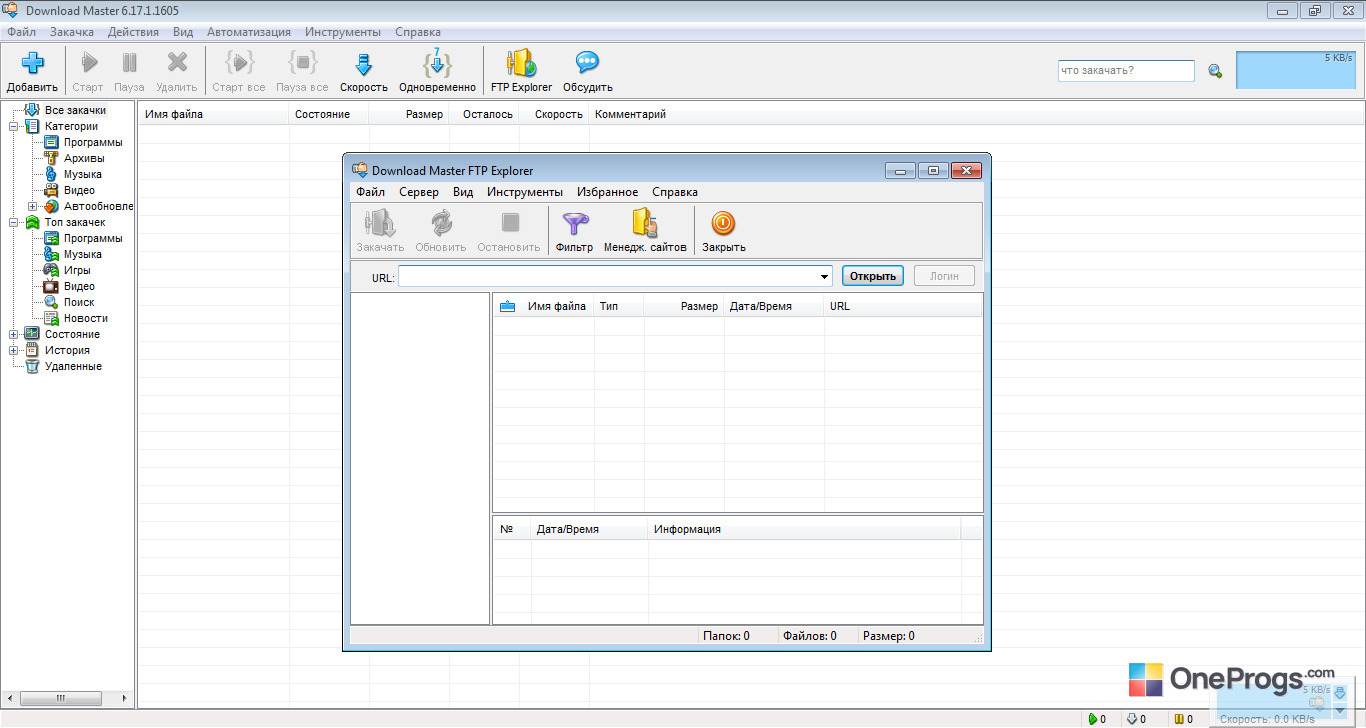Select Игры under Топ закачек
The image size is (1366, 728).
point(77,270)
